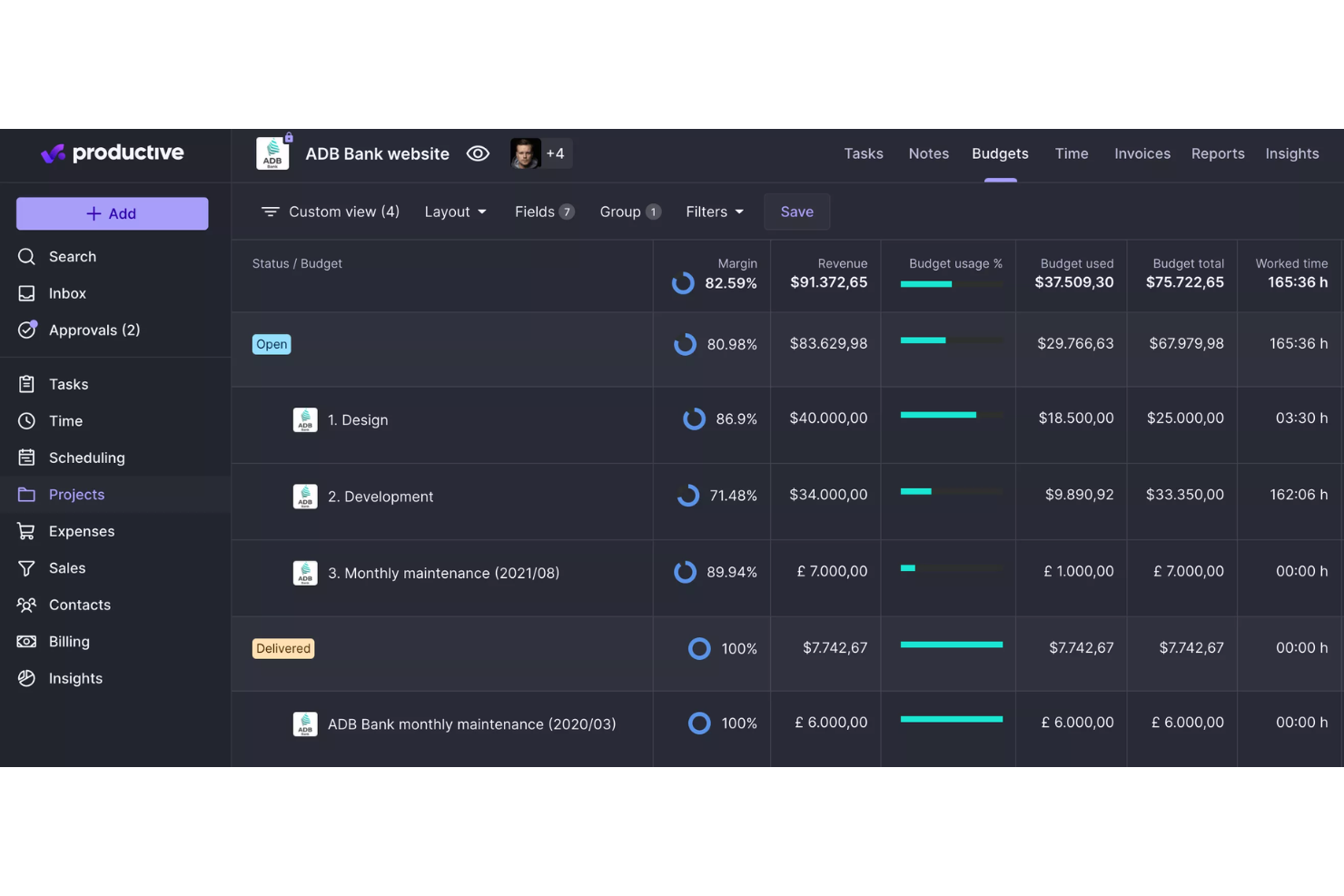Click the margin donut in the Design row
Image resolution: width=1344 pixels, height=896 pixels.
coord(694,418)
